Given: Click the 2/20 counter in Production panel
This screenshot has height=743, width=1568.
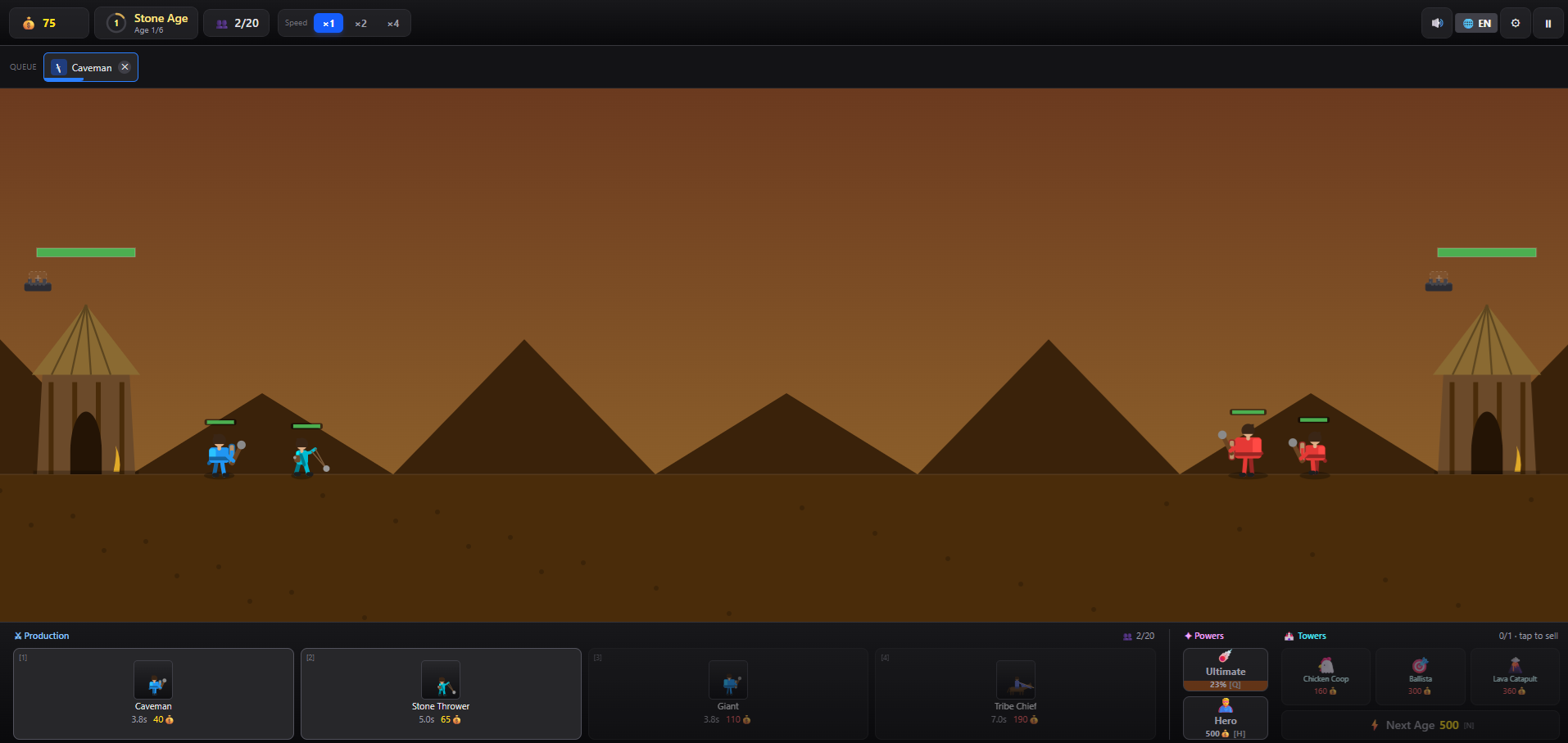Looking at the screenshot, I should [1139, 636].
